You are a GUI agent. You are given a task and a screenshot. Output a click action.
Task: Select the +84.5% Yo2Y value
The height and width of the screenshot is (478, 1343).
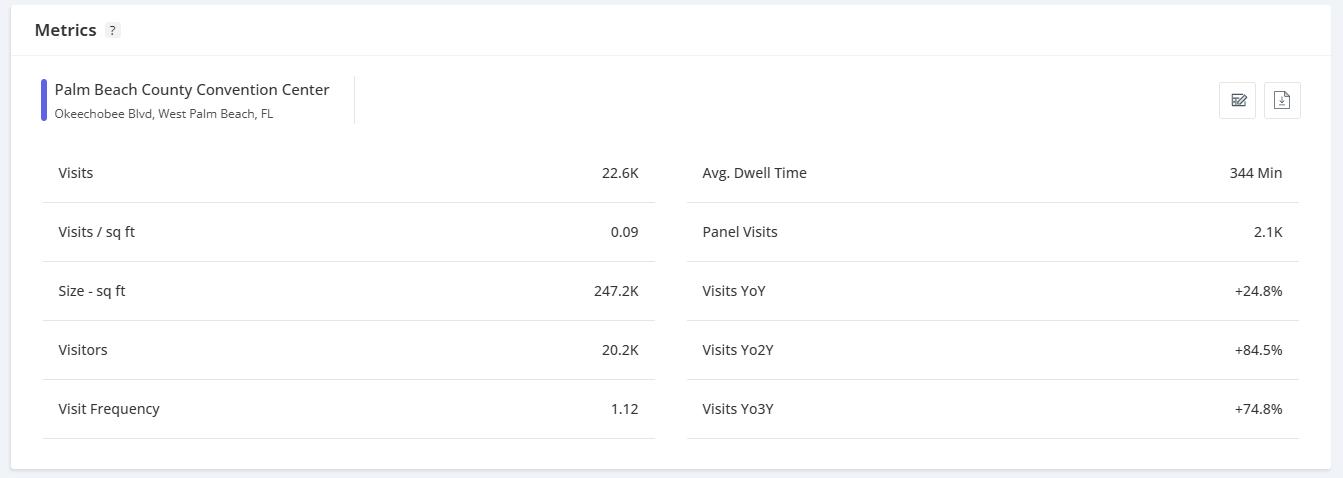1258,350
